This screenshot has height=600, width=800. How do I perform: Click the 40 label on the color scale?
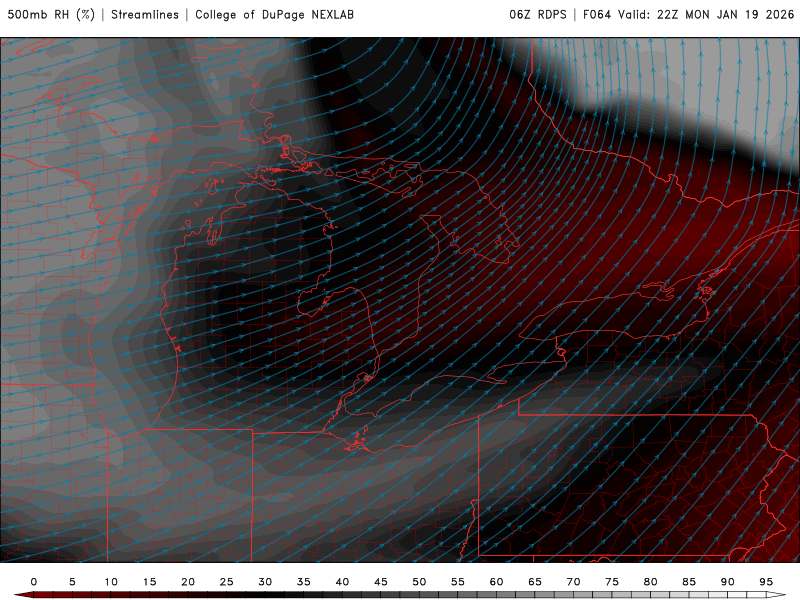click(342, 582)
